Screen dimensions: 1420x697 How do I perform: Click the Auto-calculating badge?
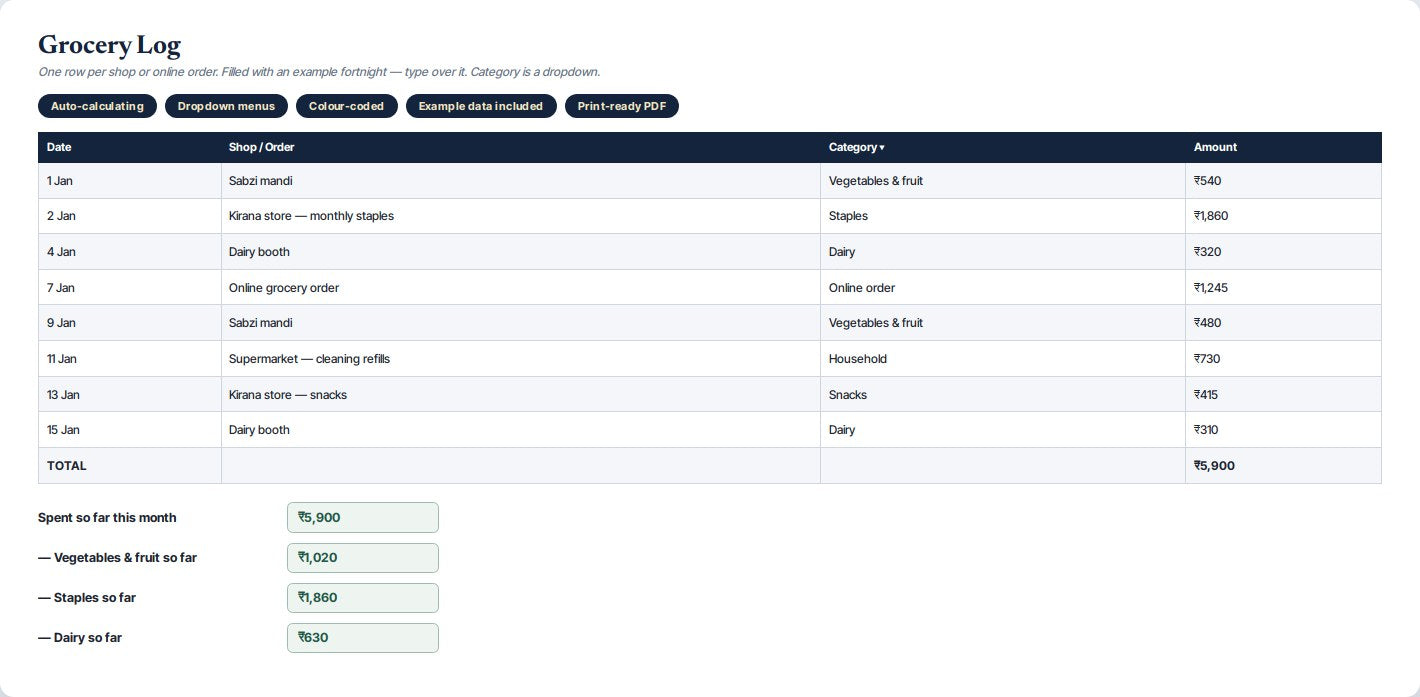[x=97, y=106]
